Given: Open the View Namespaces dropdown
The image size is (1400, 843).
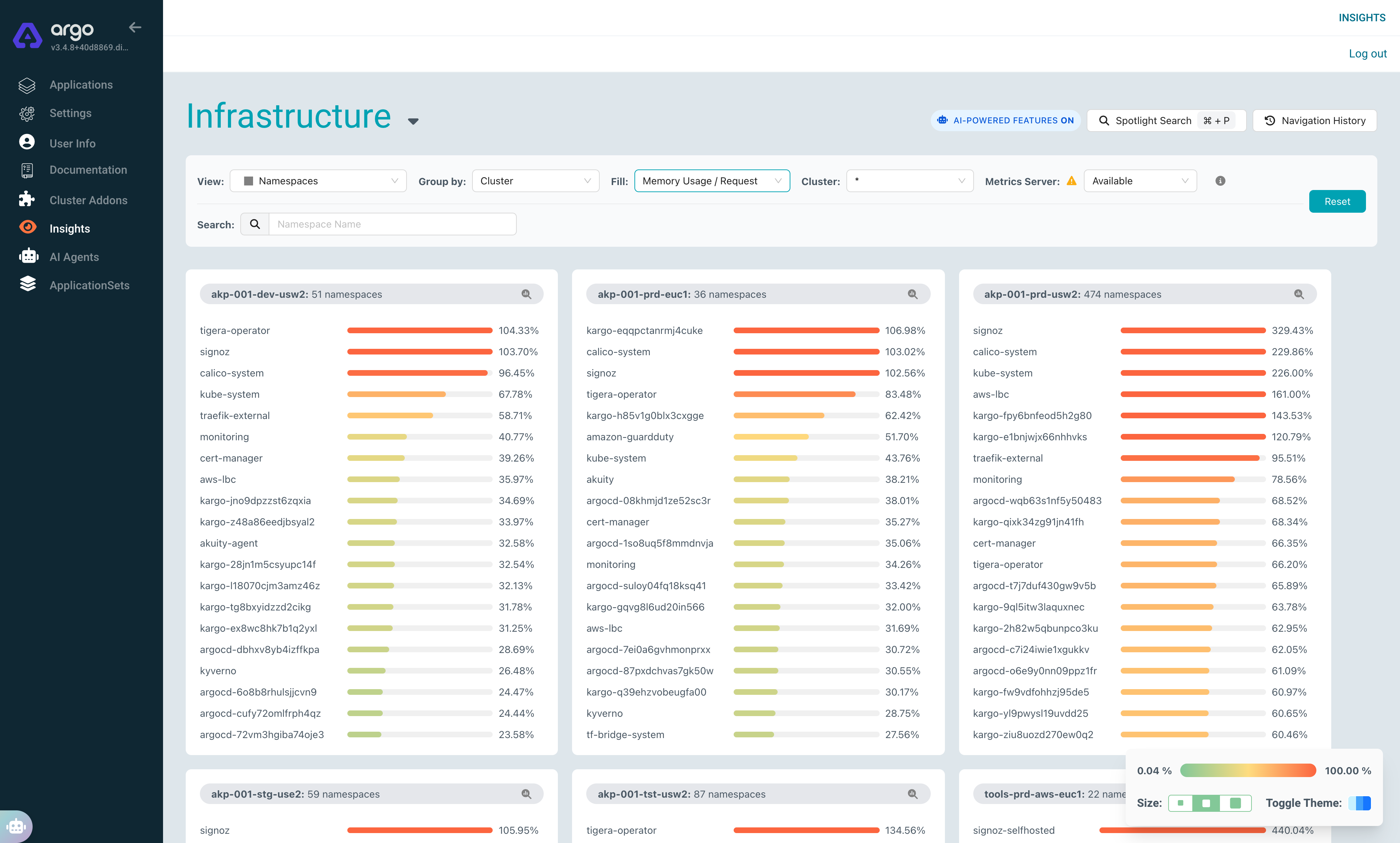Looking at the screenshot, I should coord(318,181).
